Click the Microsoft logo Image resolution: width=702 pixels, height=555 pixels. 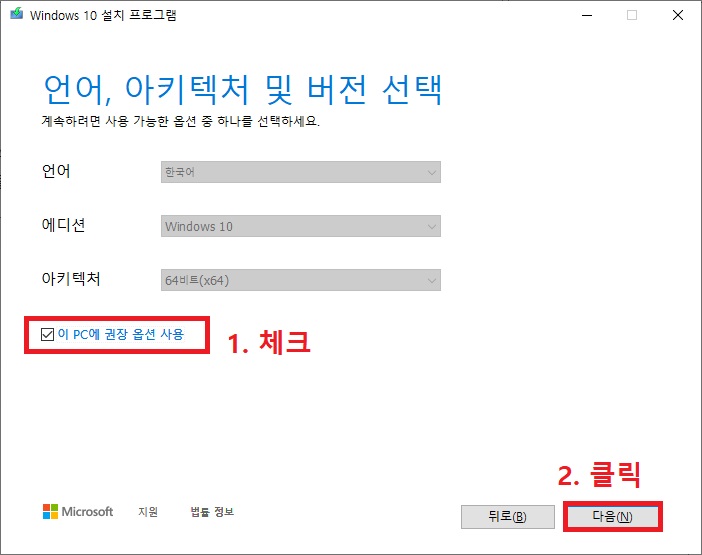78,511
